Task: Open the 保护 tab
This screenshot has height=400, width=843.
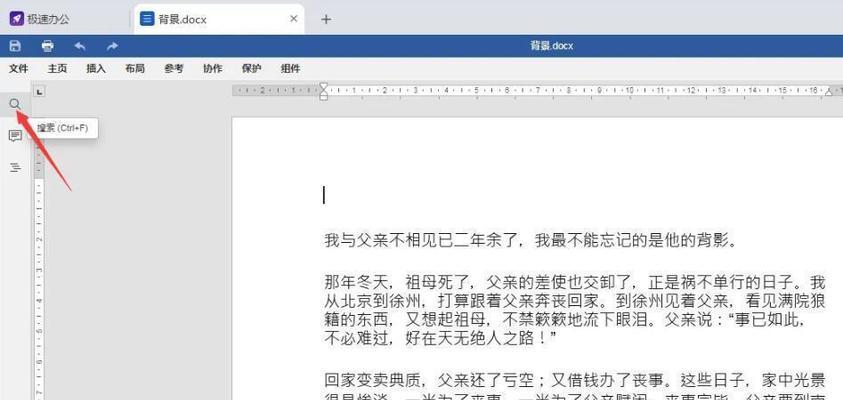Action: (251, 69)
